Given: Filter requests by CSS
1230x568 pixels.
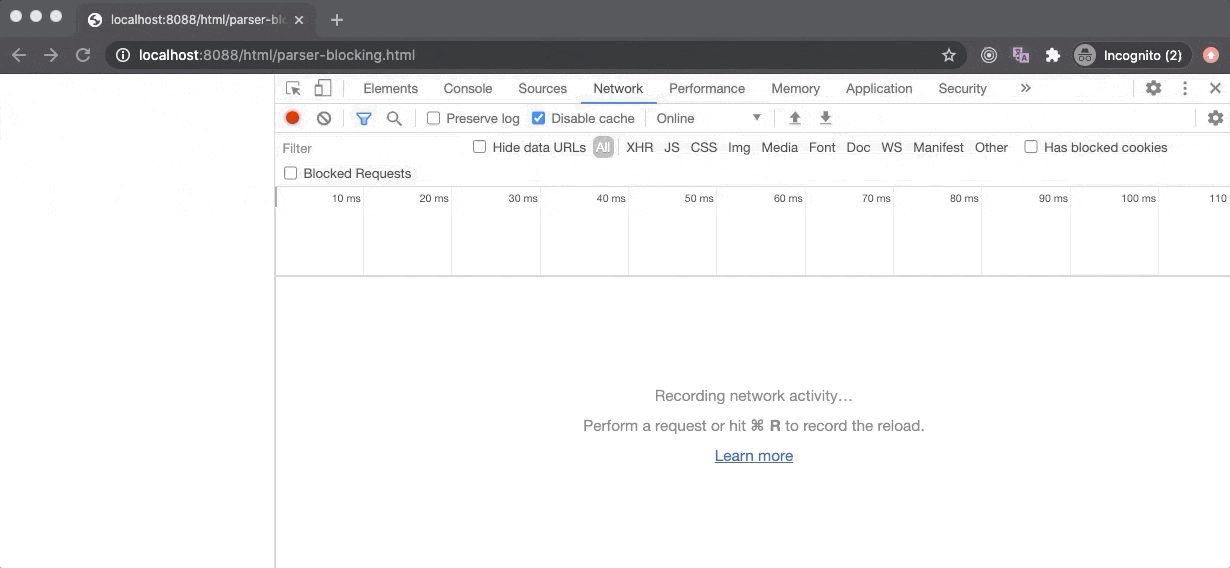Looking at the screenshot, I should [x=704, y=147].
